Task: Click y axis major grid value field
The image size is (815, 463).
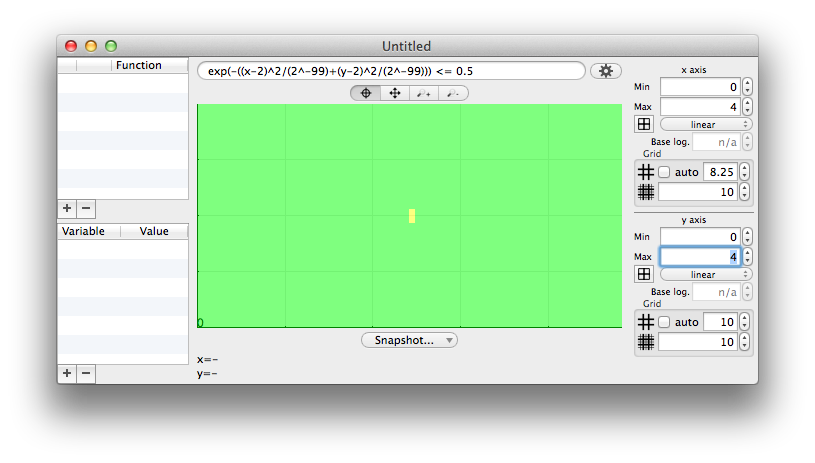Action: point(720,322)
